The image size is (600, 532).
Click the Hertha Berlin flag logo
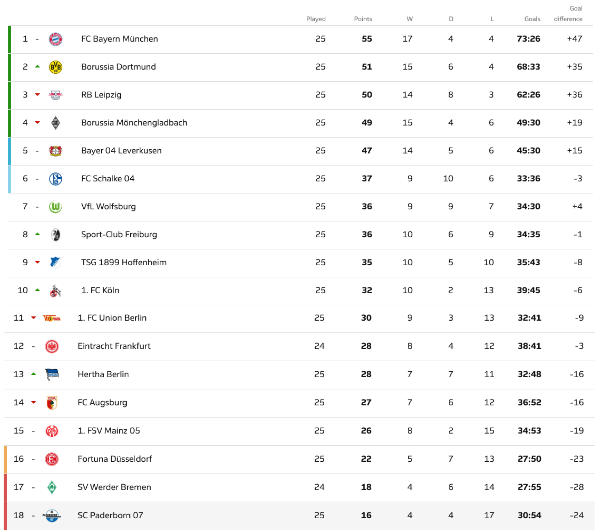coord(52,374)
